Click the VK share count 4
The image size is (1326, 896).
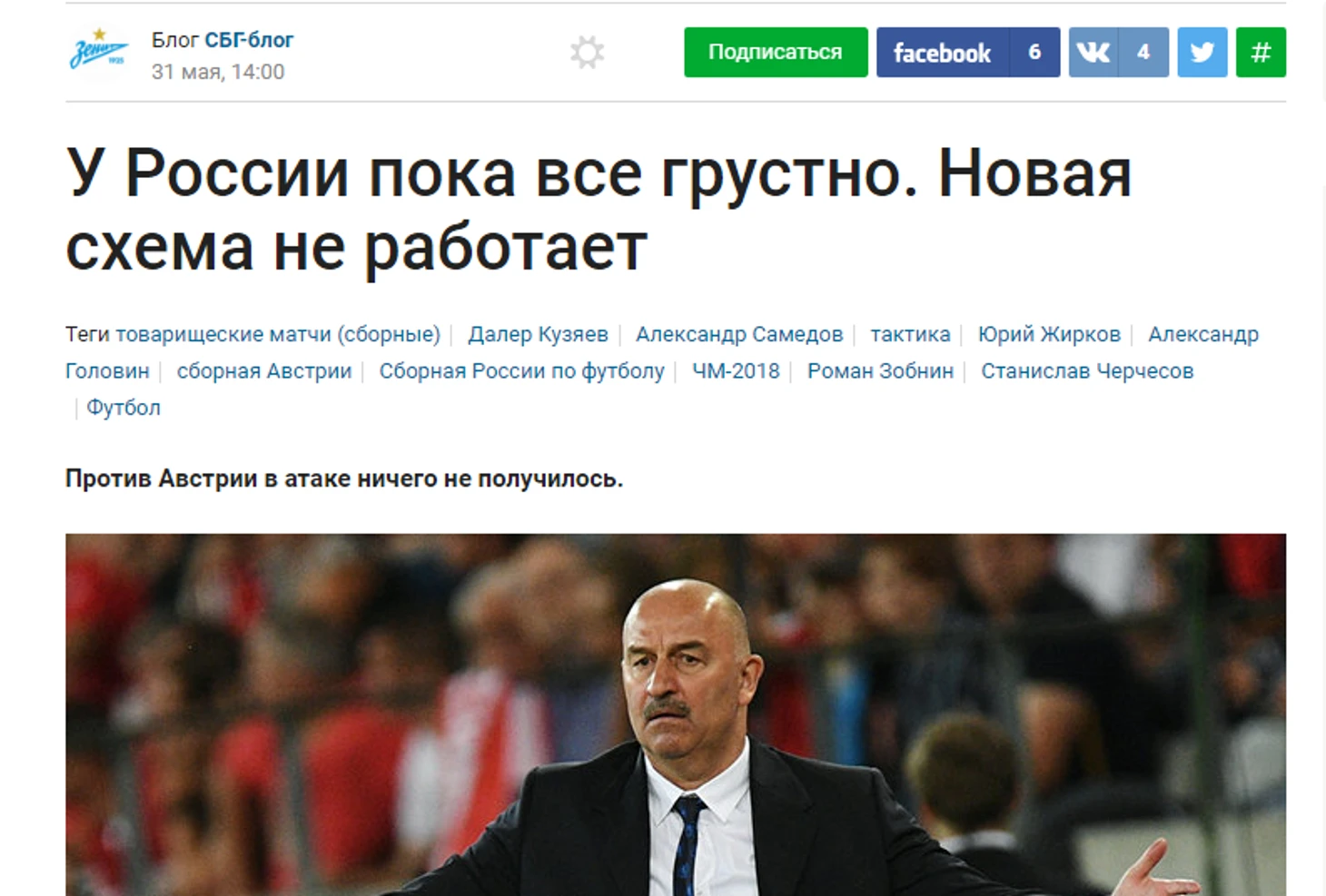(1143, 53)
